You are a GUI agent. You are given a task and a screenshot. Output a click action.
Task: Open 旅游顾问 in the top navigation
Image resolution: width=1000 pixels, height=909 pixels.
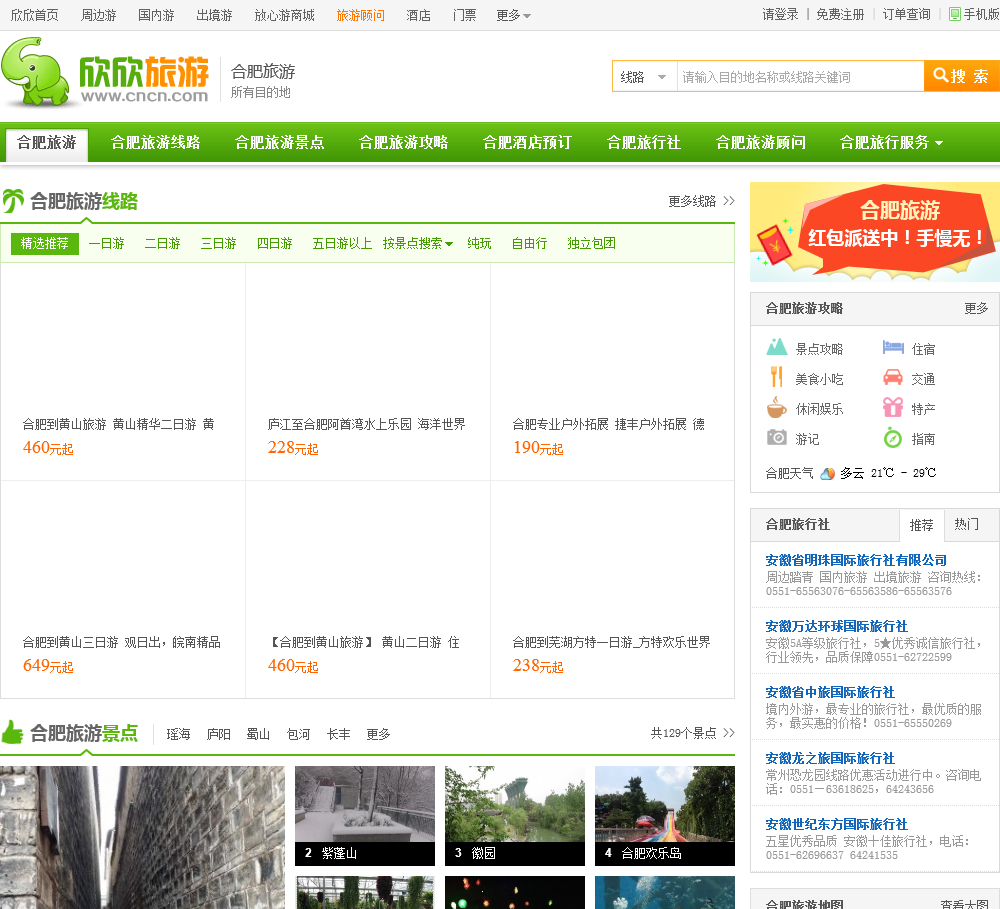tap(360, 15)
